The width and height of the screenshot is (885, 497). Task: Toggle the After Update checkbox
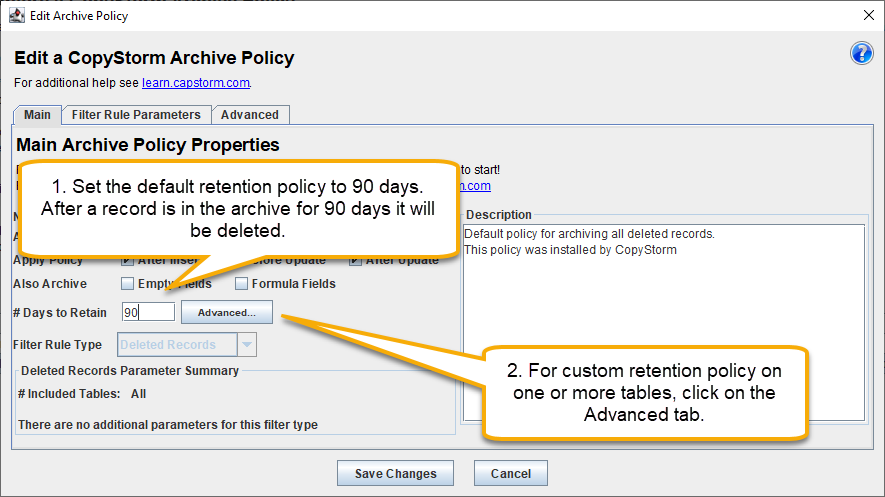tap(355, 261)
